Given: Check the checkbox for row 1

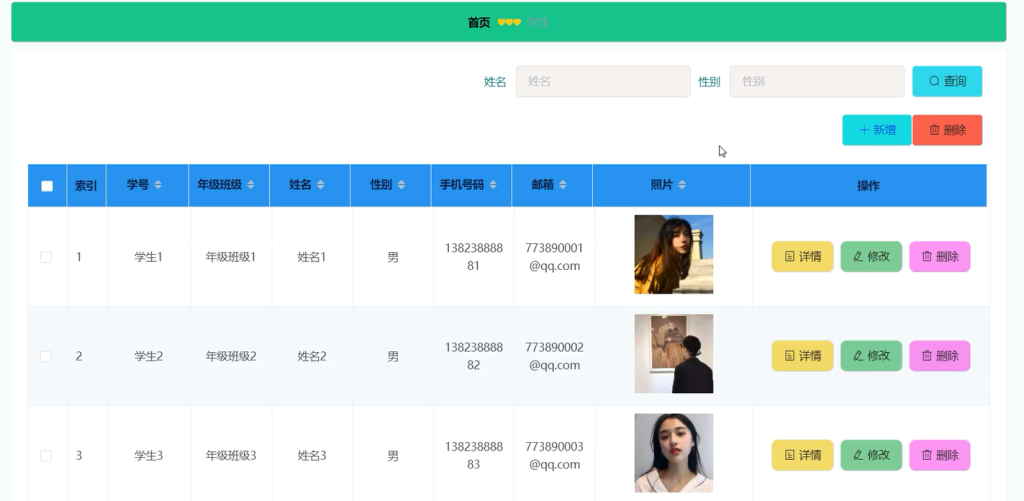Looking at the screenshot, I should click(46, 257).
